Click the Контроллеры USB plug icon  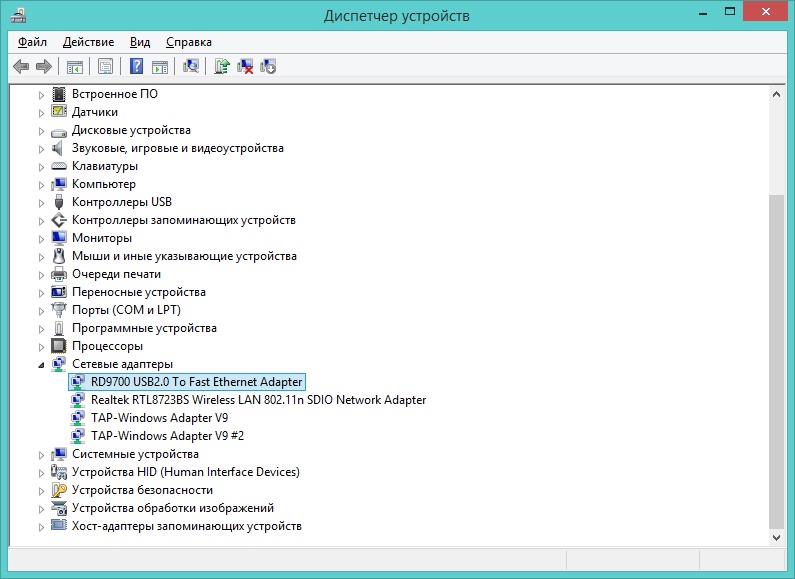(59, 202)
